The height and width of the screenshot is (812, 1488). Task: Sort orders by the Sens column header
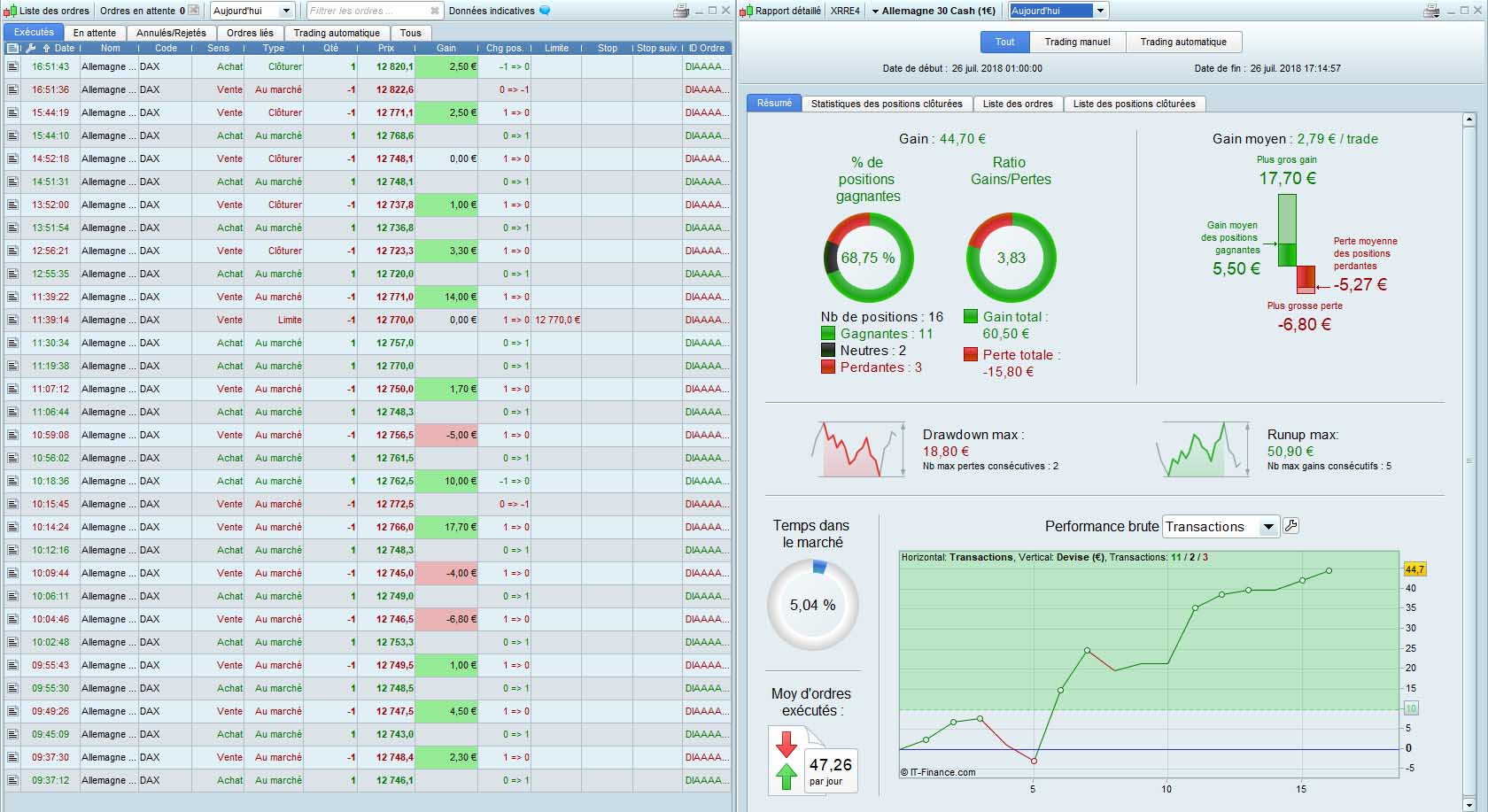tap(218, 48)
